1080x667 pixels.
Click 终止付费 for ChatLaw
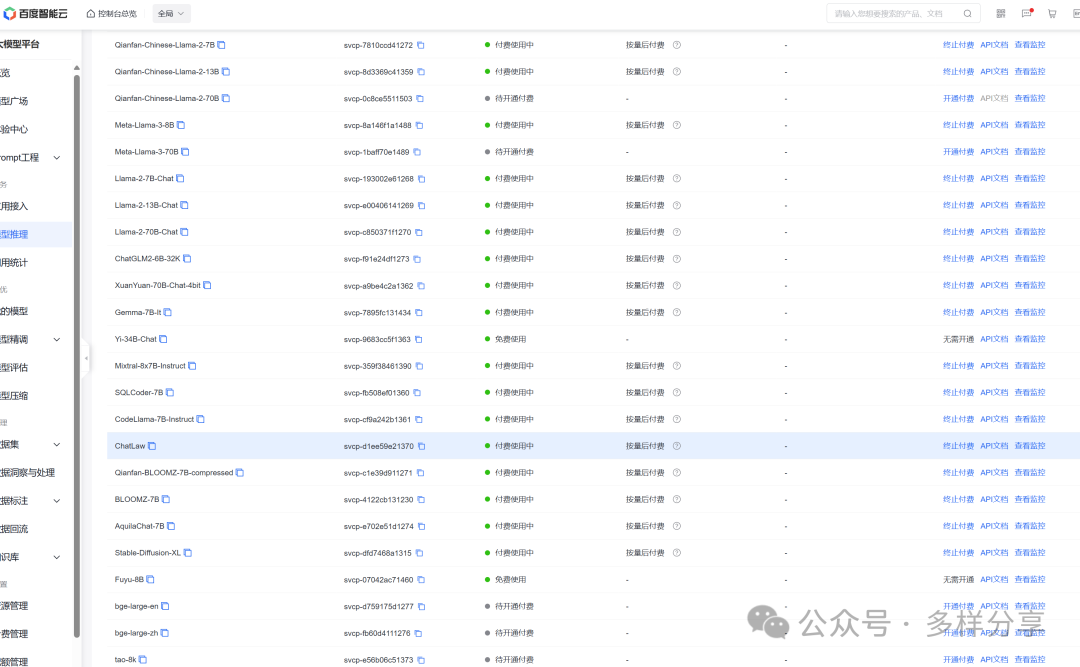point(958,446)
